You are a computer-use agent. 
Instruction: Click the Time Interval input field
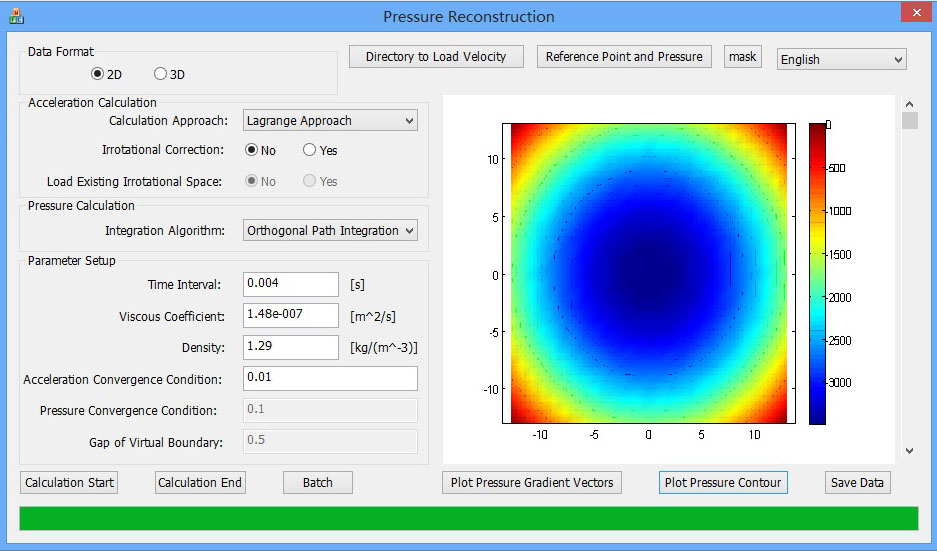click(x=291, y=284)
